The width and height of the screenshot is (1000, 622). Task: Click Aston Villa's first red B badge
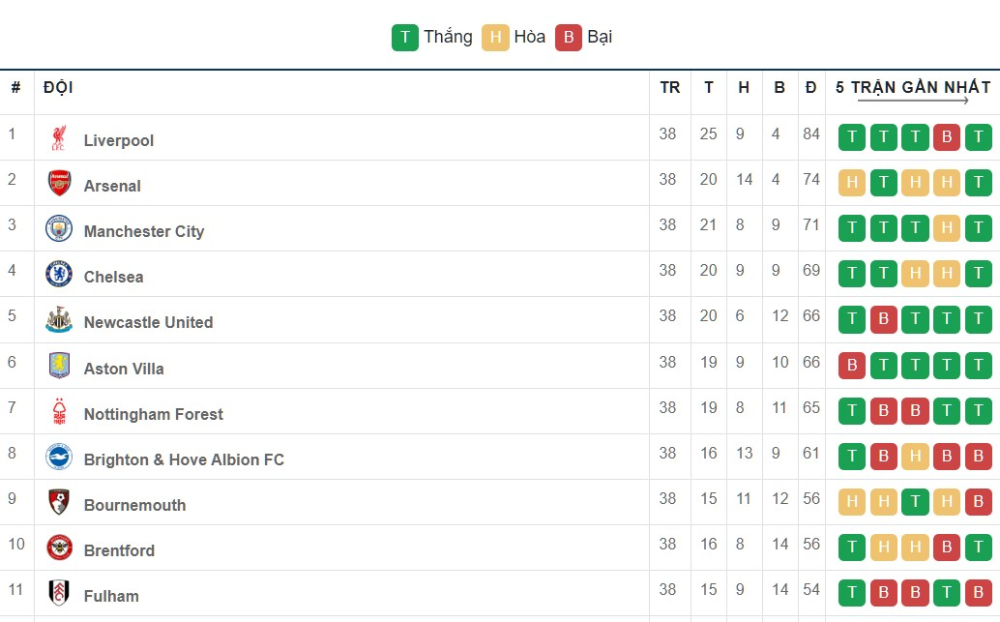851,365
